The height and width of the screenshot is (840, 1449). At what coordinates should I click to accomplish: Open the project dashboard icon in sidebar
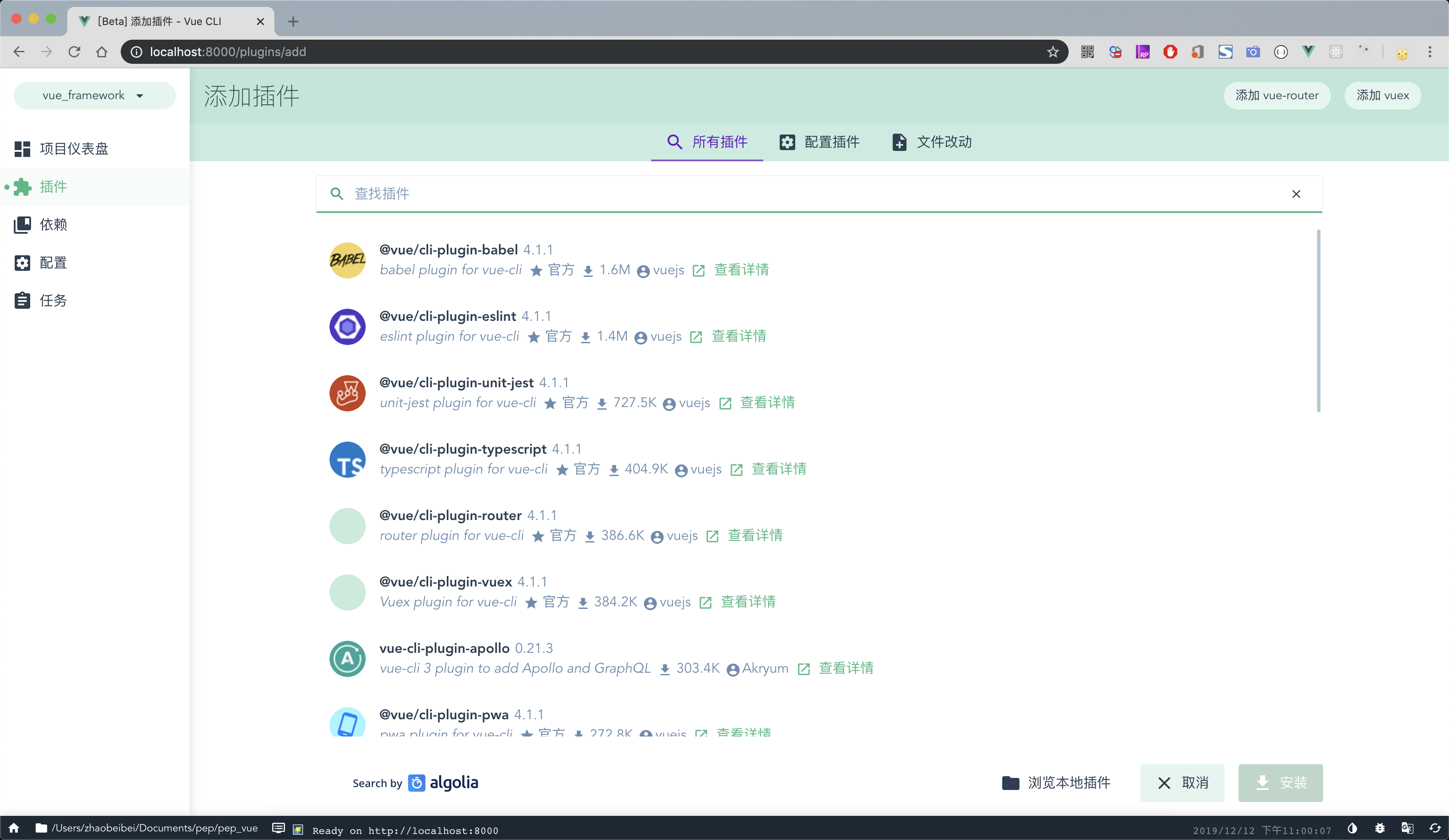coord(22,149)
